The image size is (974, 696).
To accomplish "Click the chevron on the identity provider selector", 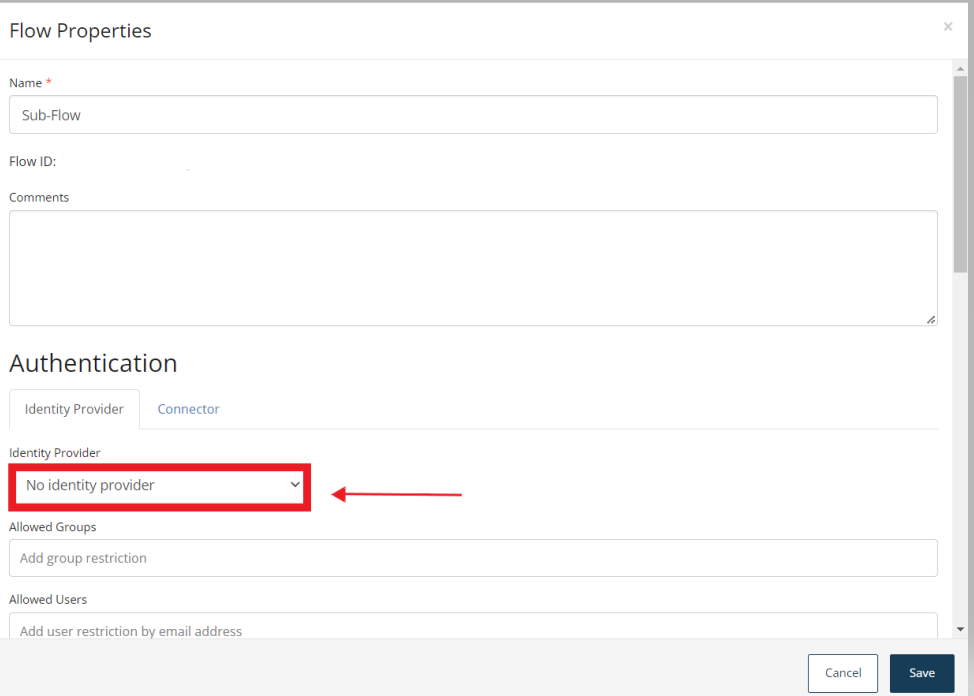I will pos(297,485).
